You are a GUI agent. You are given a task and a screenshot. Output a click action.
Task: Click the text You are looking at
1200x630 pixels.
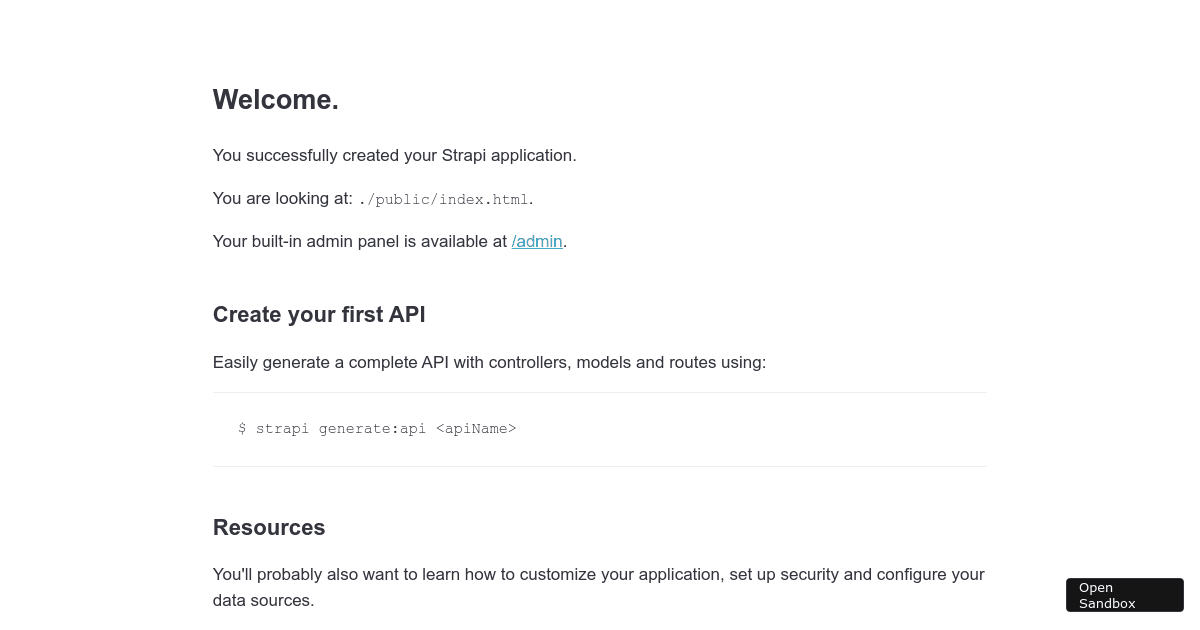pyautogui.click(x=283, y=198)
